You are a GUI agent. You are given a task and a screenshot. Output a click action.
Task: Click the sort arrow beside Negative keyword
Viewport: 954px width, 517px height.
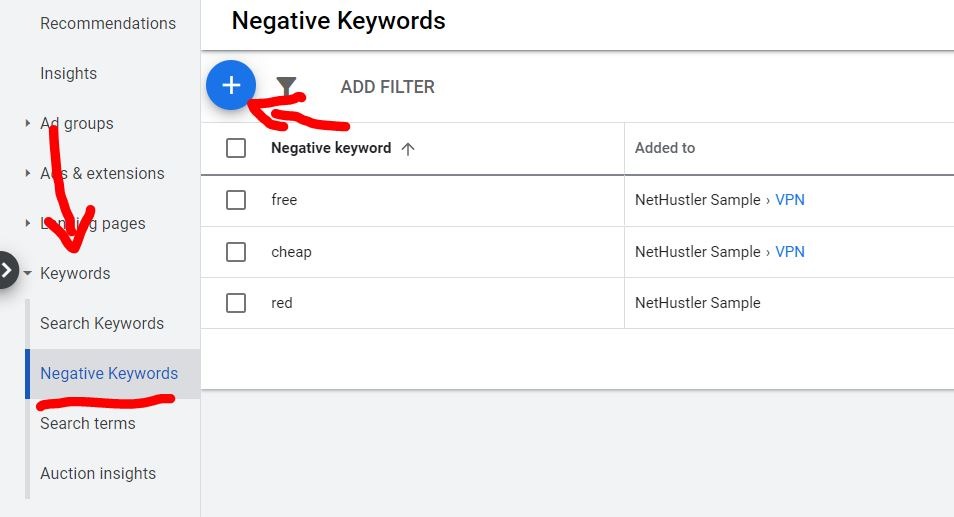point(407,148)
